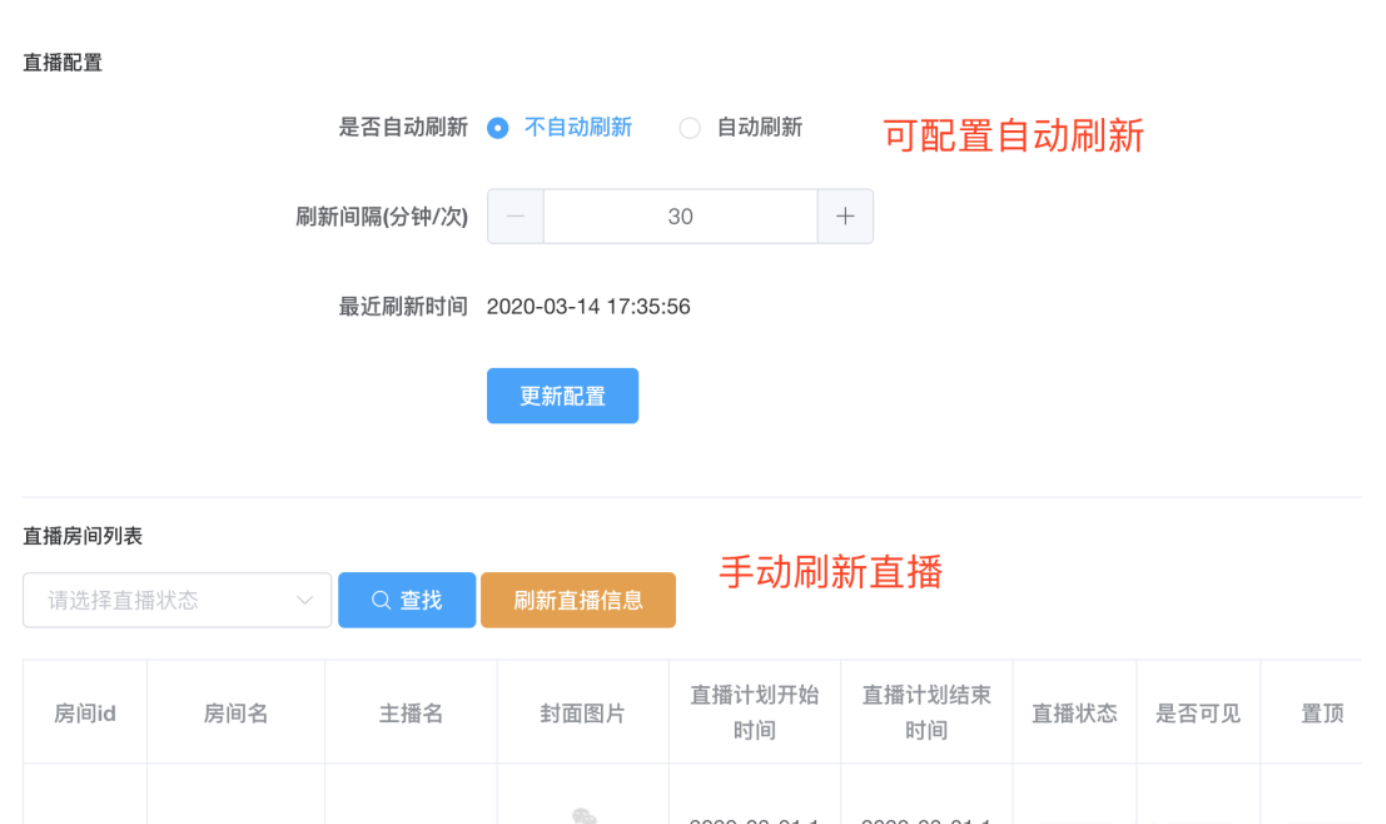The width and height of the screenshot is (1386, 824).
Task: Click the plus icon to increase refresh interval
Action: [x=845, y=216]
